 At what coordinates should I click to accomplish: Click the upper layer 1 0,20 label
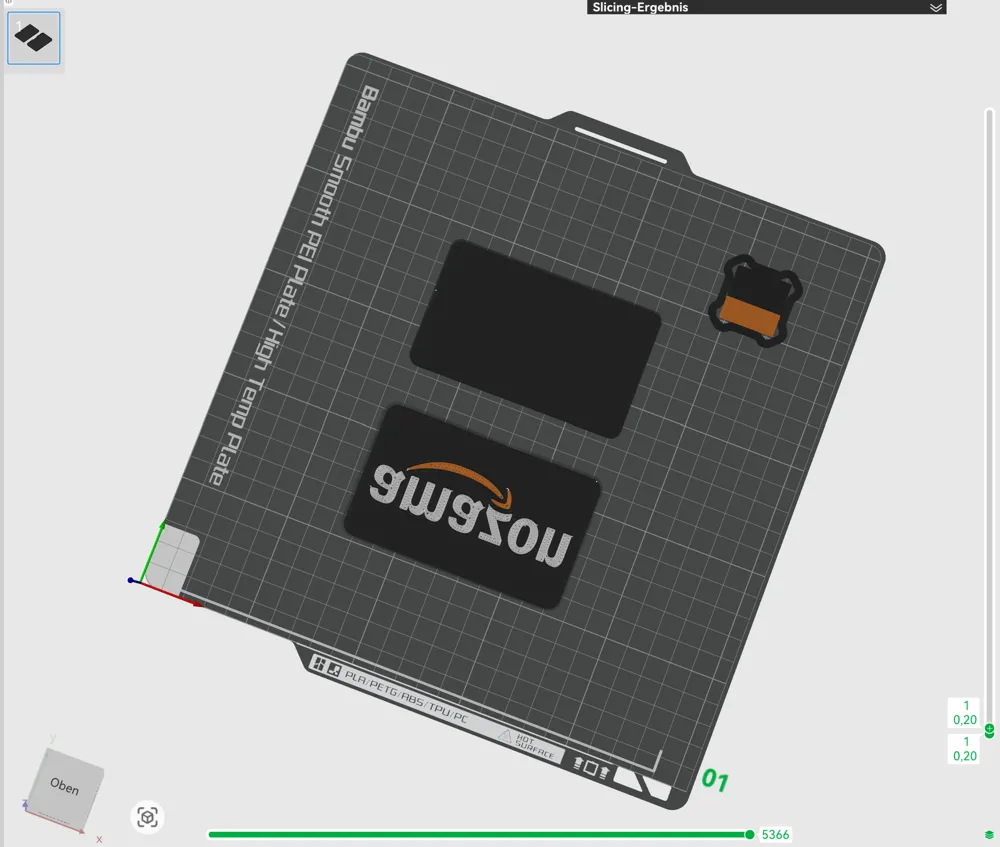[964, 712]
